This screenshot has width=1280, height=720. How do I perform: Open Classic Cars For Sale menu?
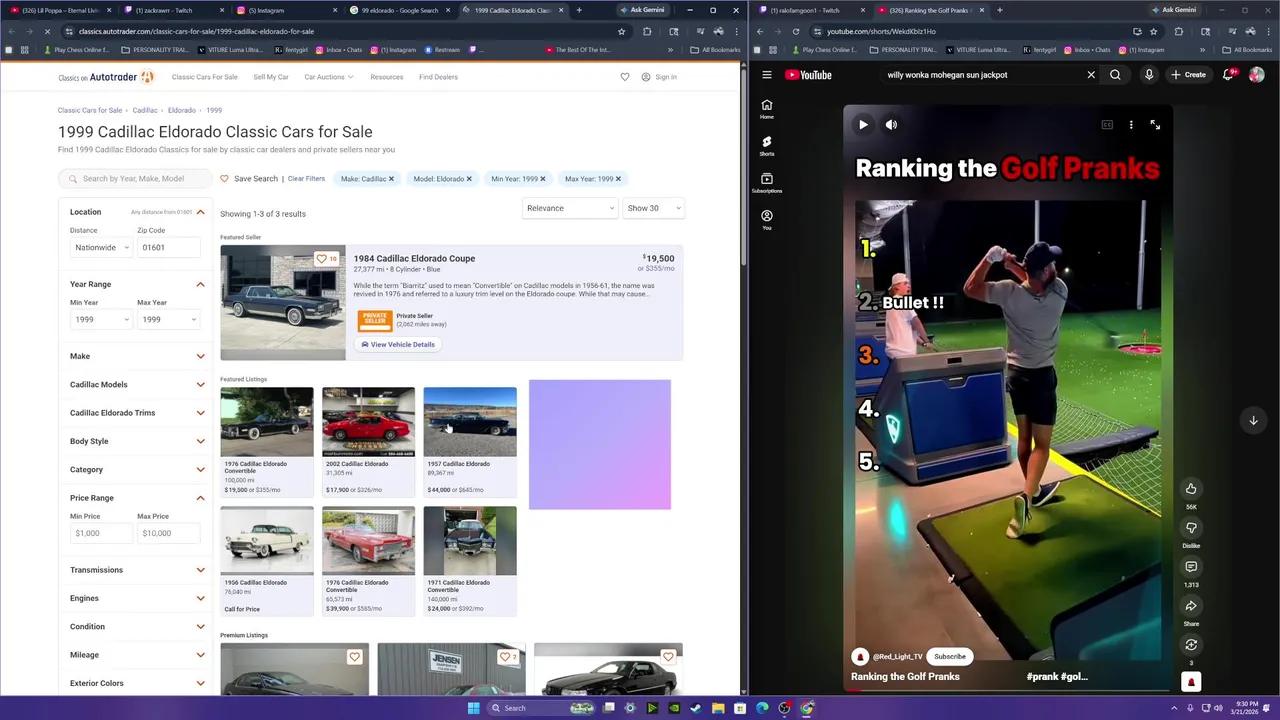point(204,77)
